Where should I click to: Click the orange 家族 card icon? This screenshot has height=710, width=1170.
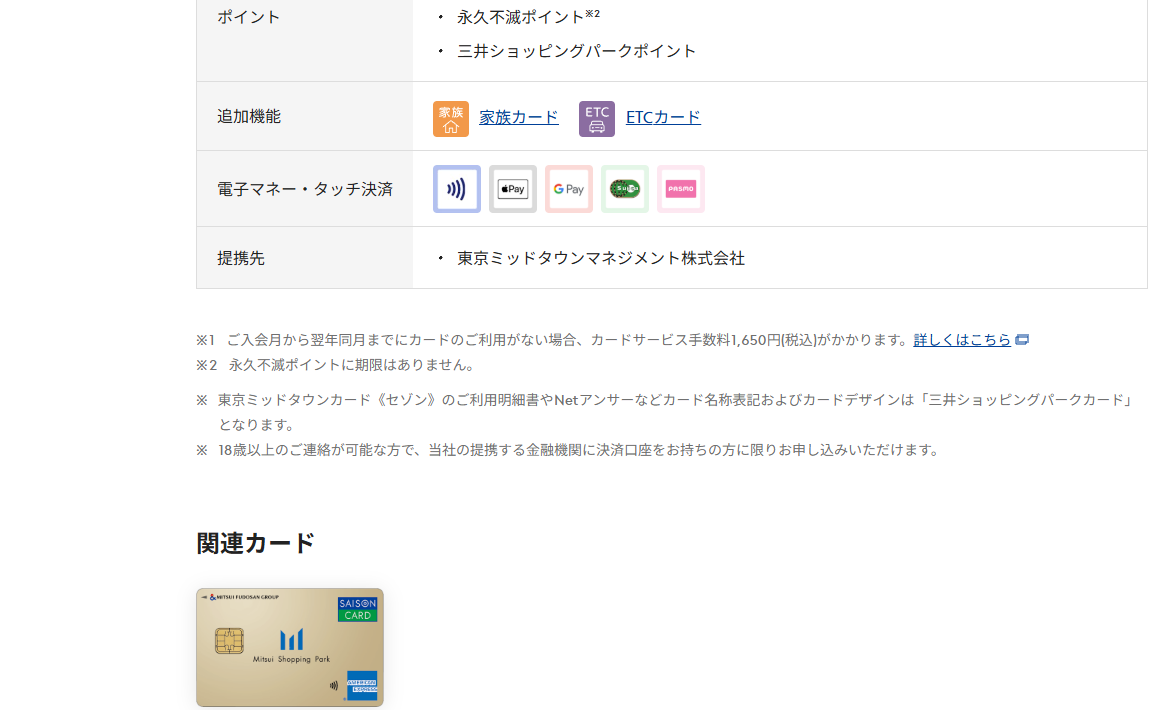pos(451,119)
